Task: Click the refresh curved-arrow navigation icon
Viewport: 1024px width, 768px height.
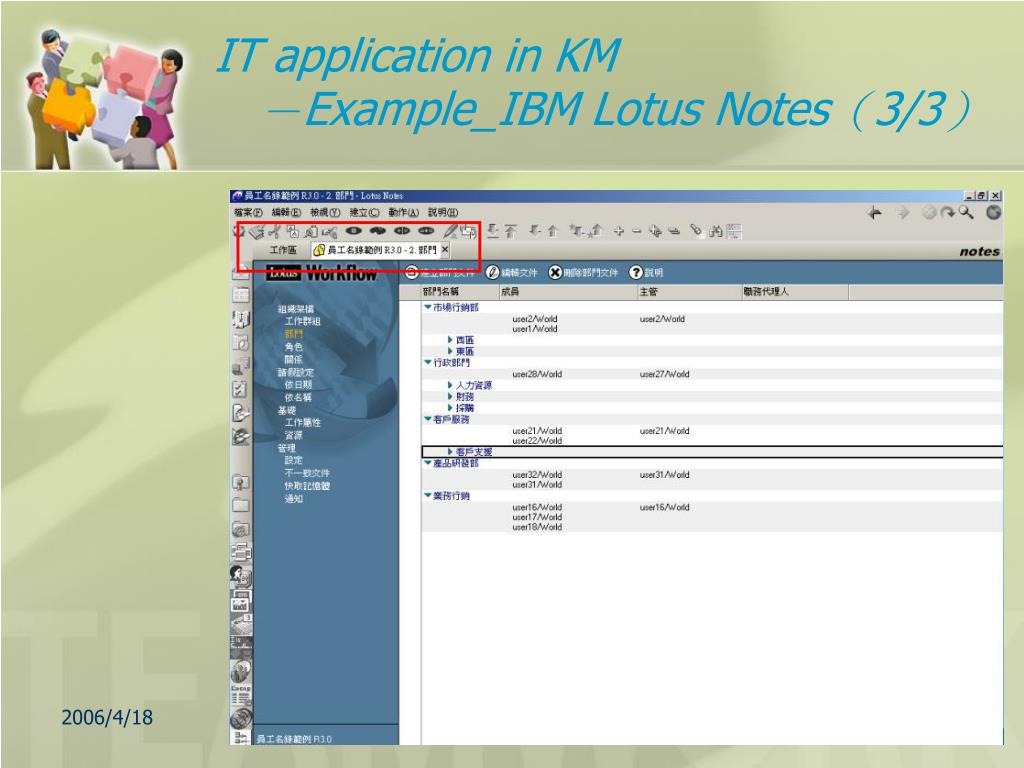Action: (948, 212)
